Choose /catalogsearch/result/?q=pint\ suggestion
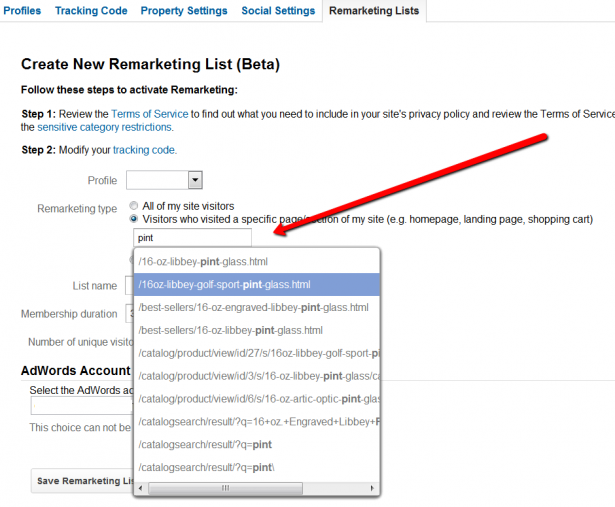615x507 pixels. [257, 467]
